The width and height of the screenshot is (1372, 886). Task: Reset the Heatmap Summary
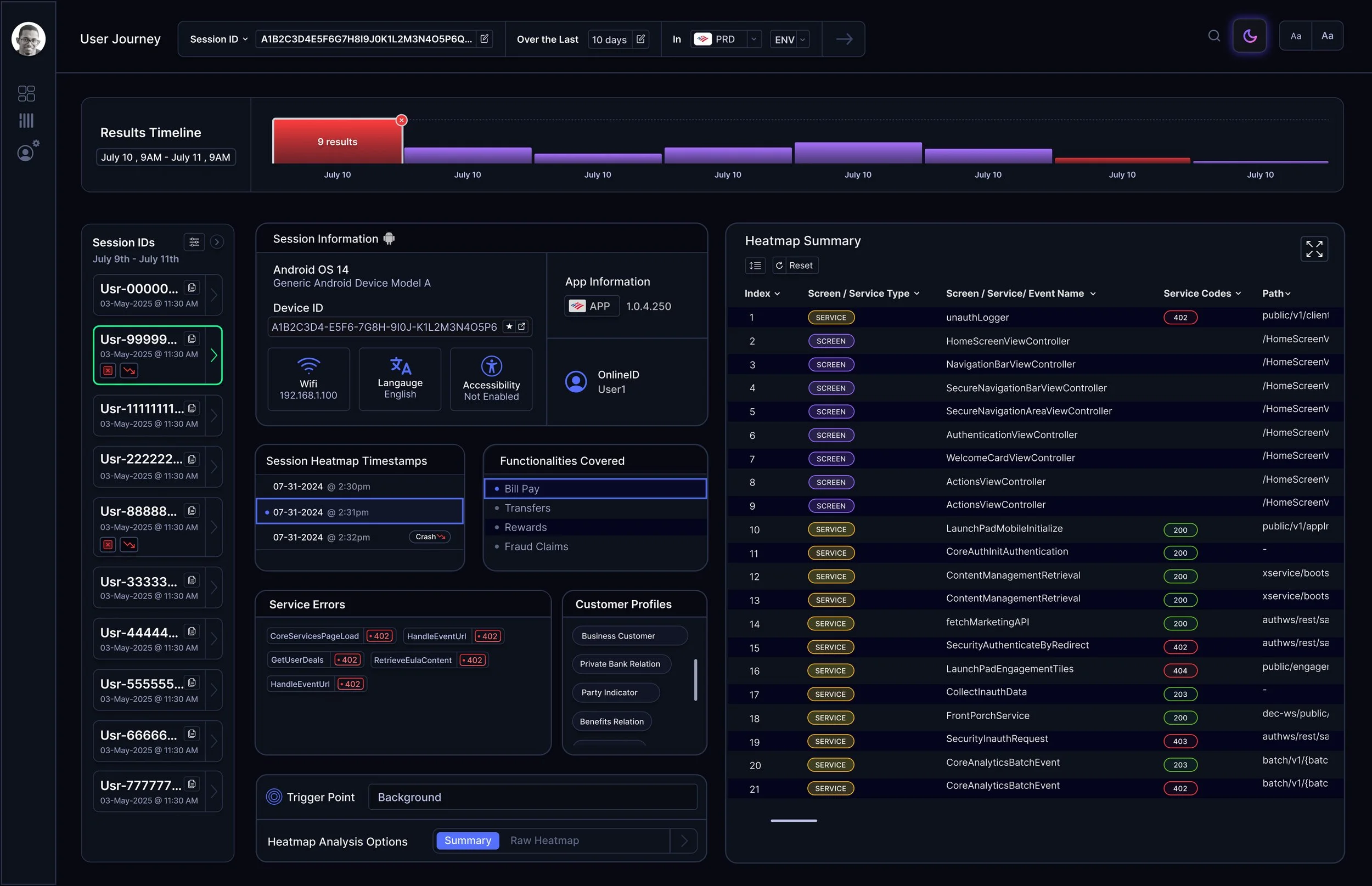click(x=795, y=265)
